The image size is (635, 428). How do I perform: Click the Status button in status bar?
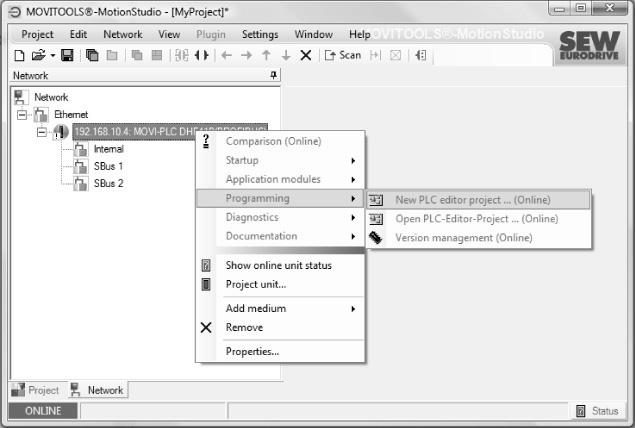click(598, 411)
